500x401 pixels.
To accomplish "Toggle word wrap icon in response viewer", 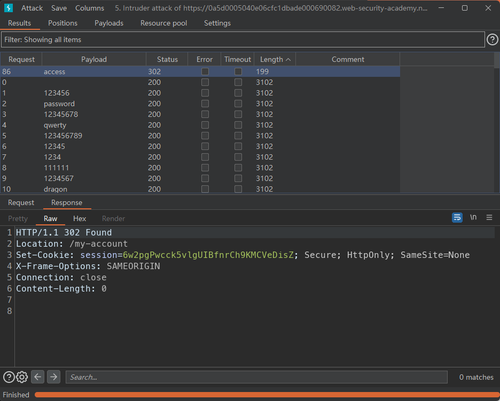I will pos(457,218).
